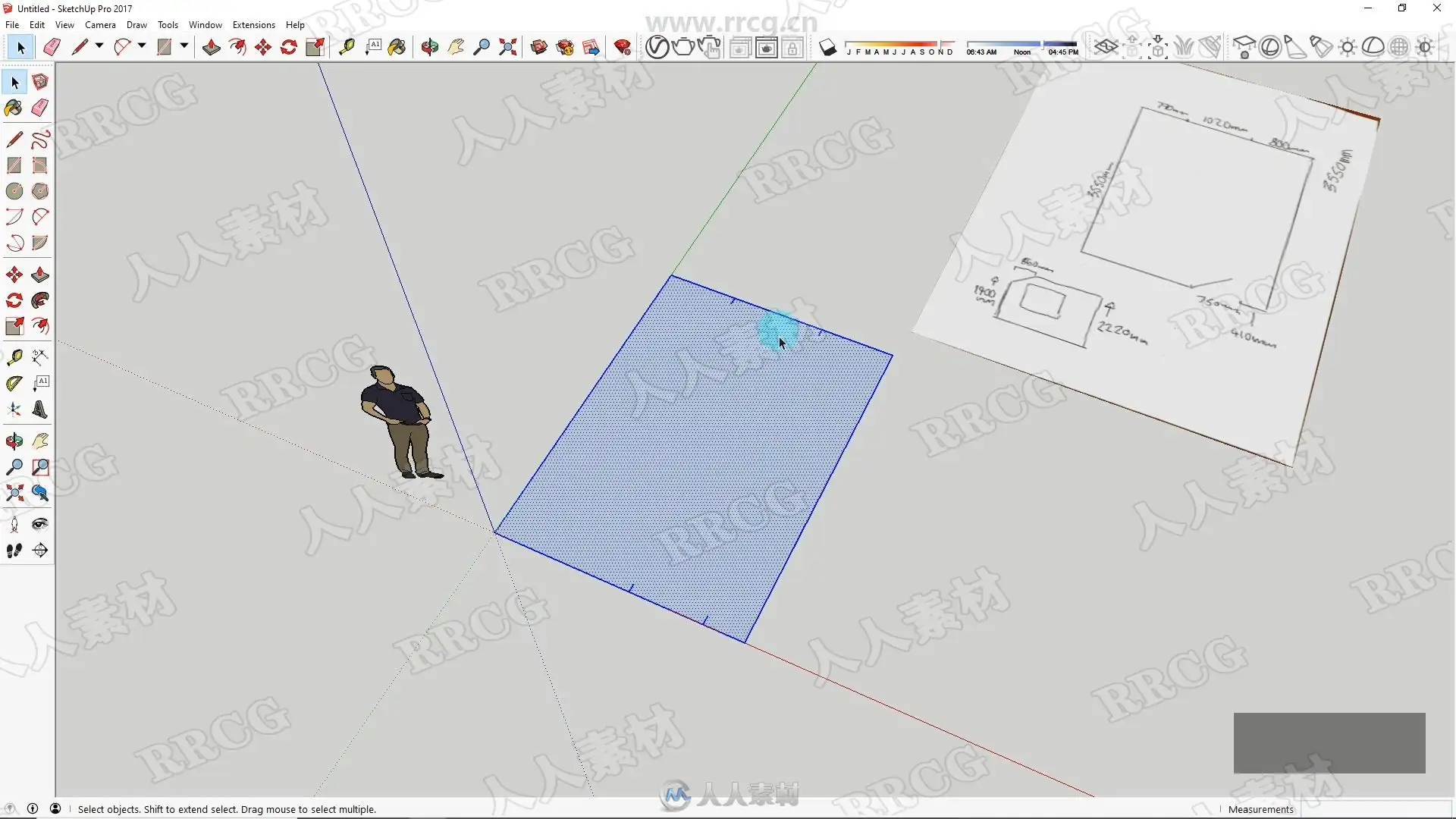Open the Window menu
This screenshot has width=1456, height=819.
tap(206, 24)
